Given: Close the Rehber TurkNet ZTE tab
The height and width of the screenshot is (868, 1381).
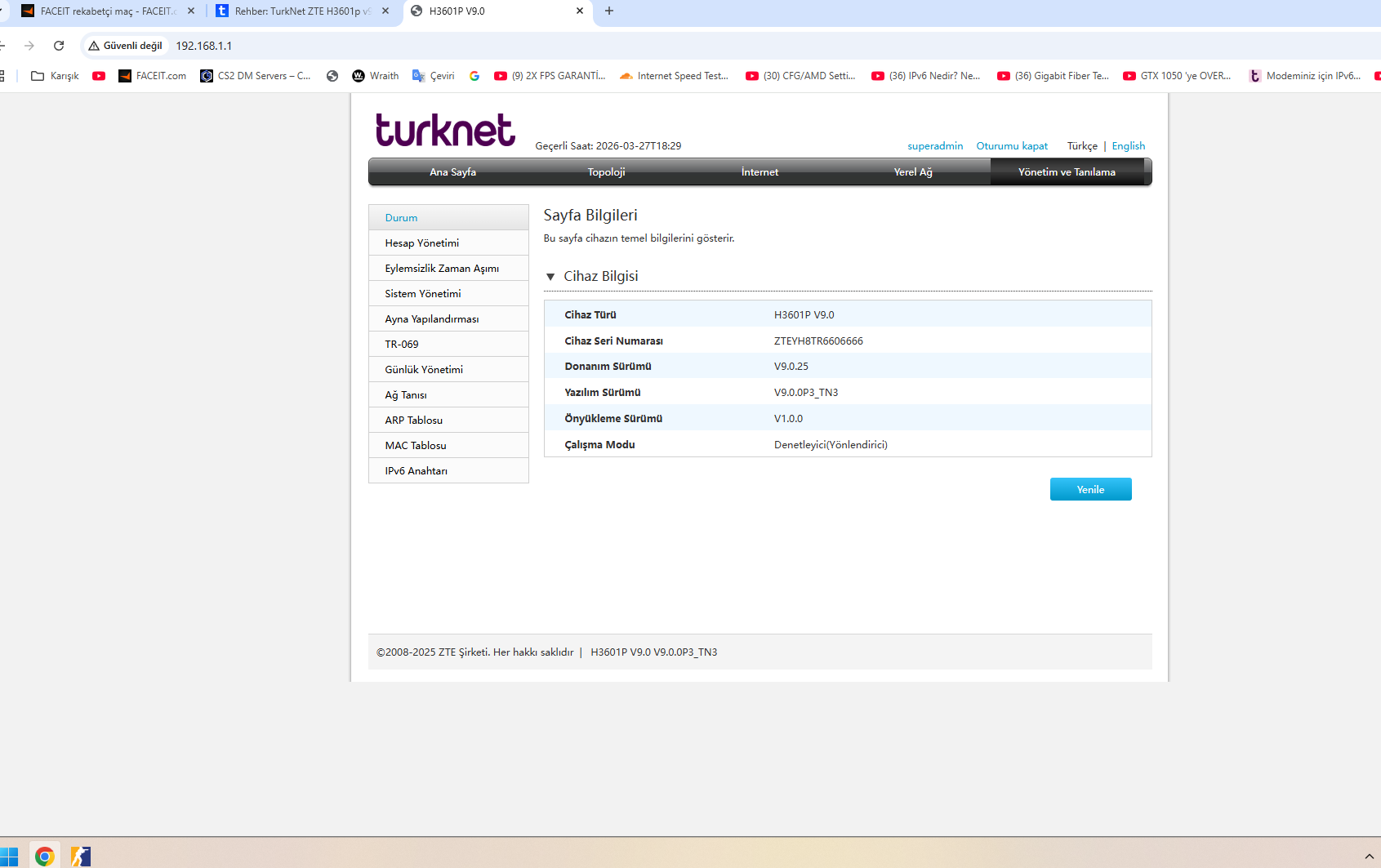Looking at the screenshot, I should click(x=385, y=11).
